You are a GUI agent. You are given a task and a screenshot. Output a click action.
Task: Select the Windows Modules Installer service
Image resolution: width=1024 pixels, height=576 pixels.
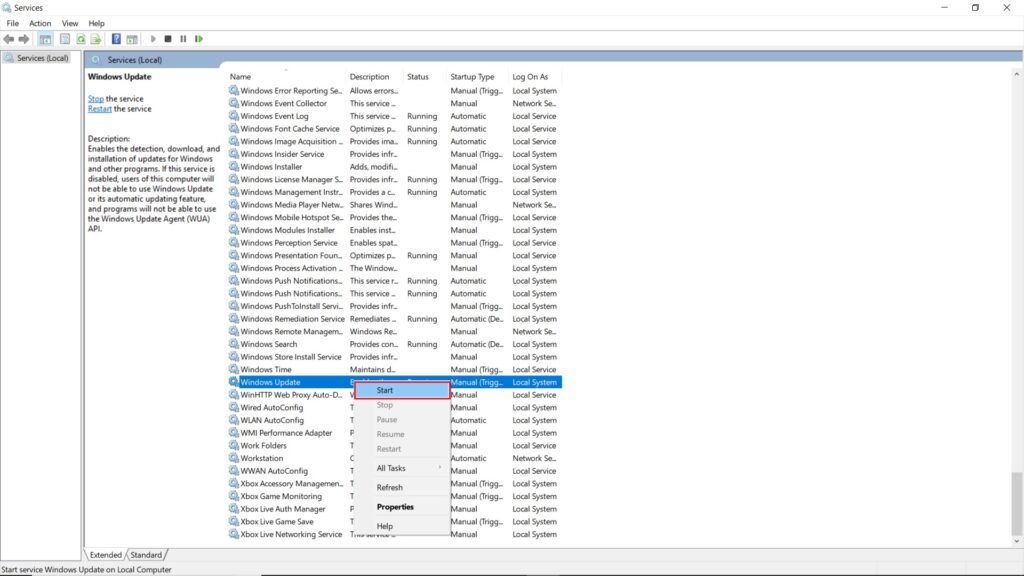tap(394, 230)
